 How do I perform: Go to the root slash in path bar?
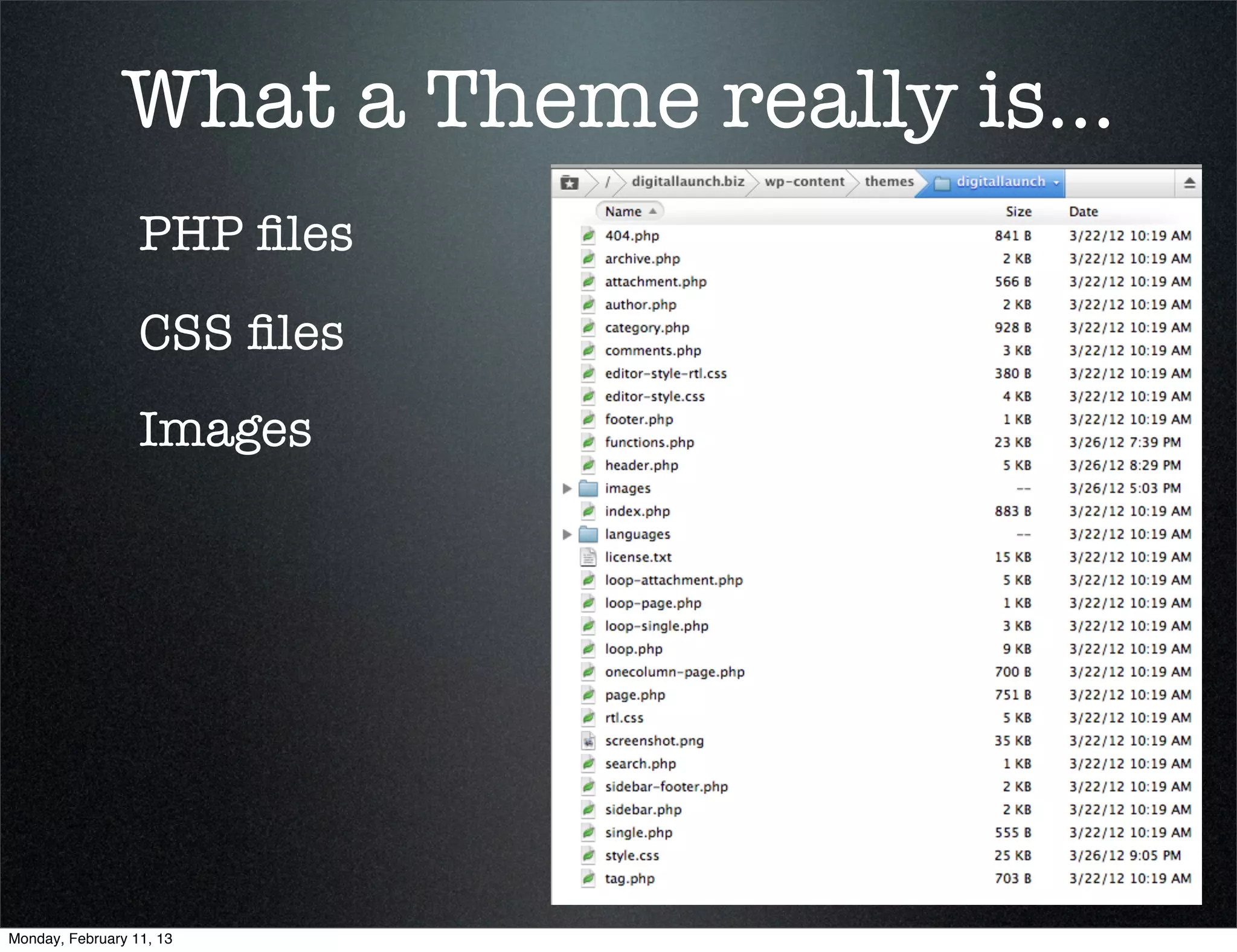click(x=608, y=182)
